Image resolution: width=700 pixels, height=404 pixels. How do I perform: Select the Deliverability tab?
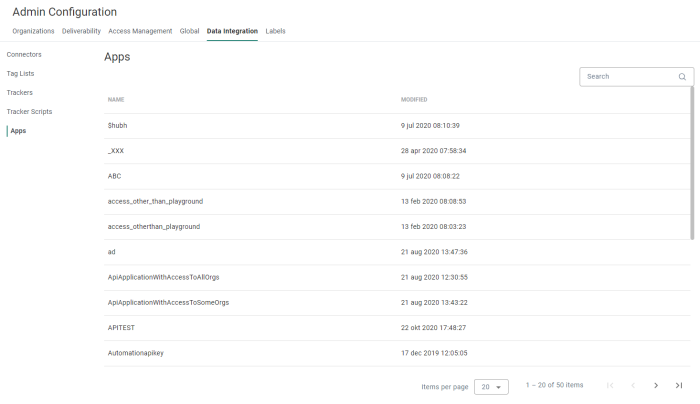pyautogui.click(x=81, y=31)
